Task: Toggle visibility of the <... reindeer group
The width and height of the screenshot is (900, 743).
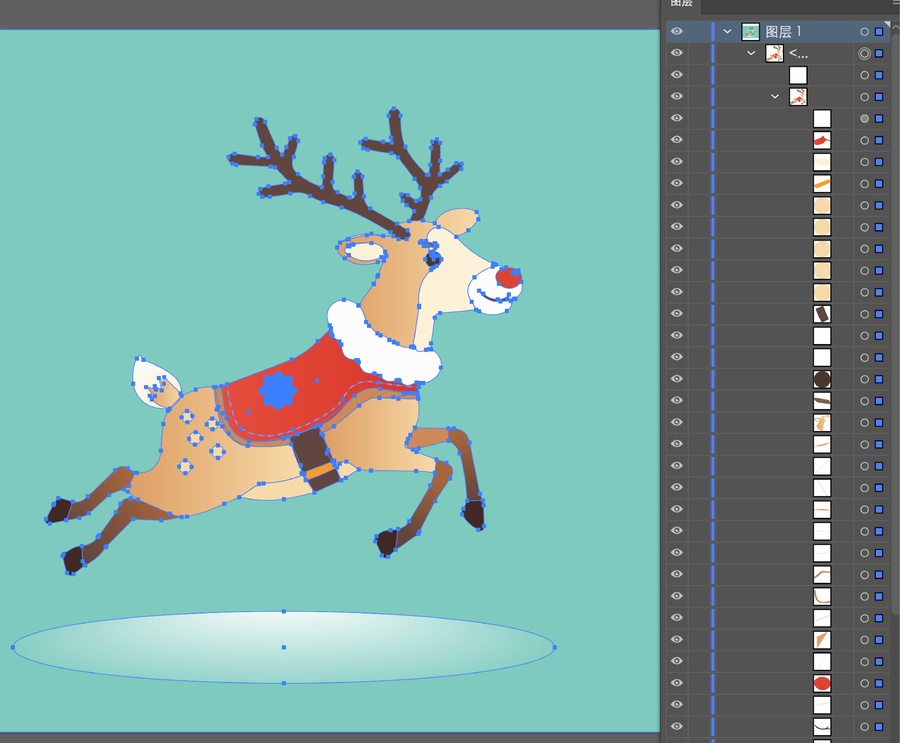Action: click(677, 53)
